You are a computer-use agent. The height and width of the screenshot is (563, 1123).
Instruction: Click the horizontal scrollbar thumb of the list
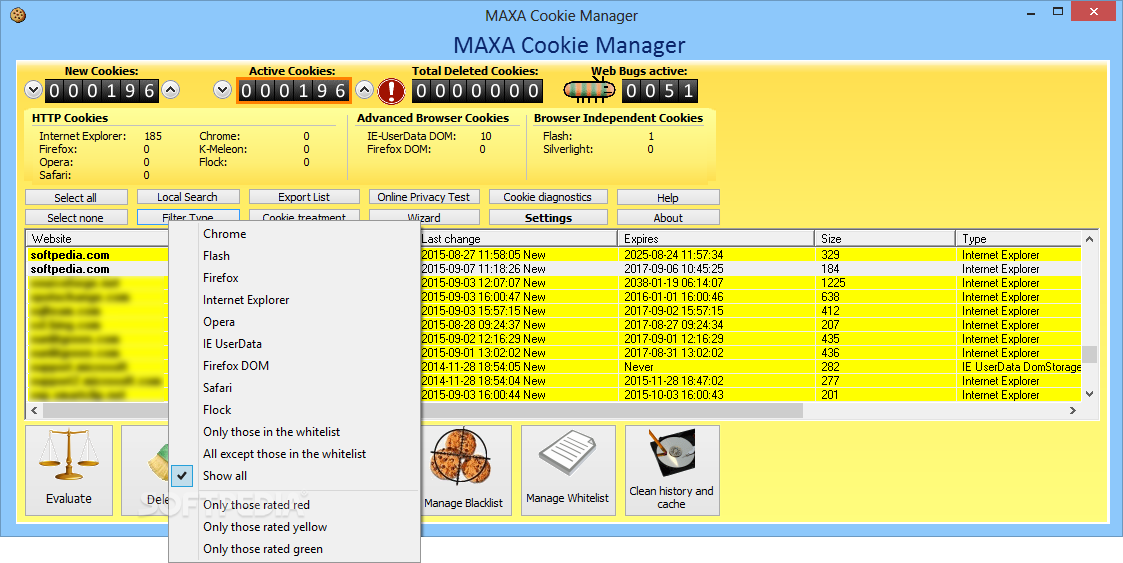pyautogui.click(x=423, y=410)
